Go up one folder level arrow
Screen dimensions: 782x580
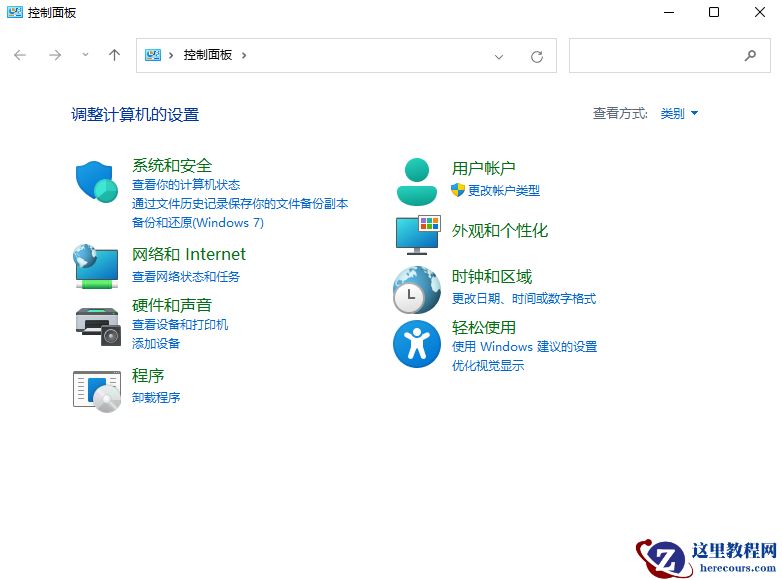coord(114,55)
